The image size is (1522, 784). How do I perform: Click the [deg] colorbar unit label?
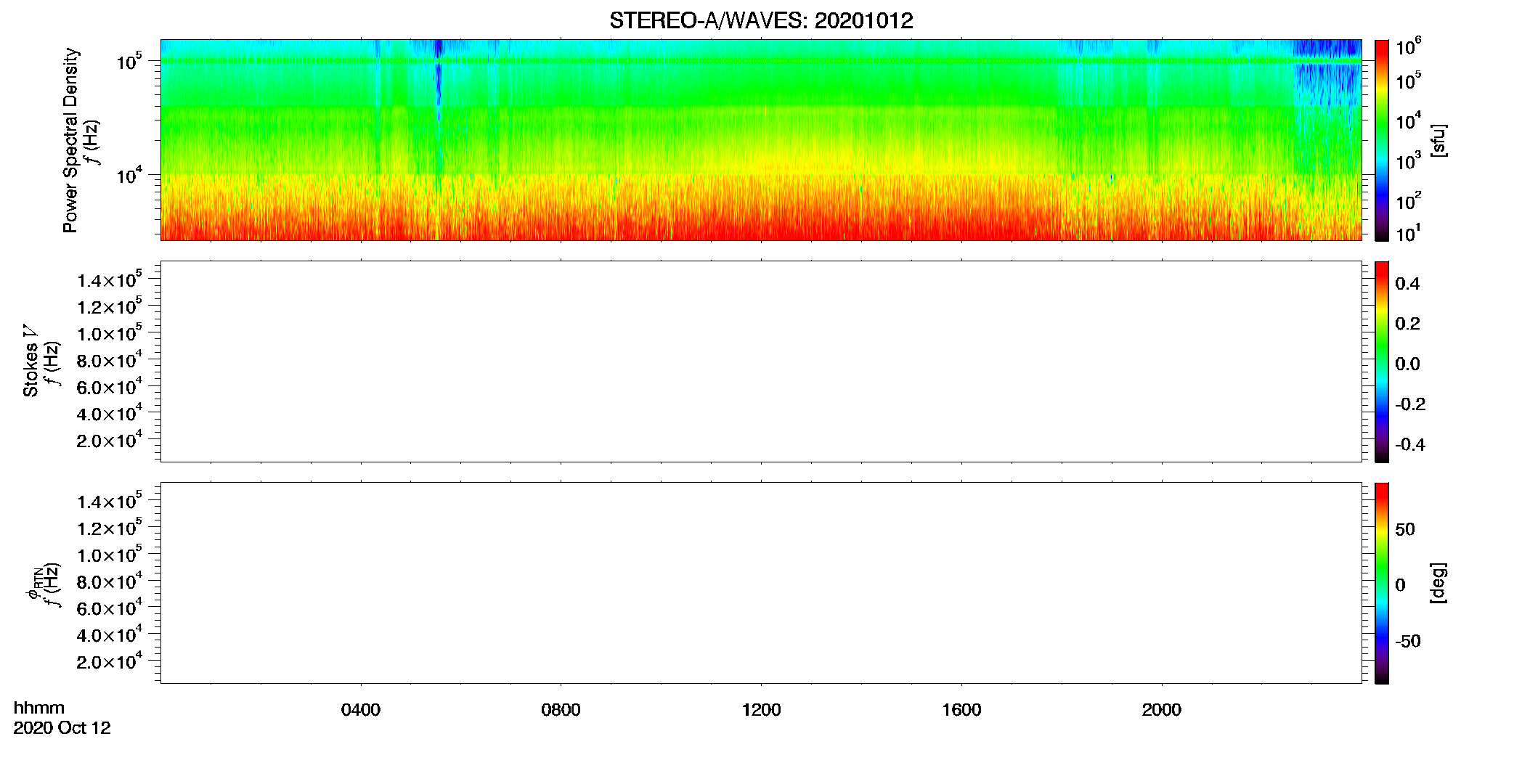(x=1438, y=583)
